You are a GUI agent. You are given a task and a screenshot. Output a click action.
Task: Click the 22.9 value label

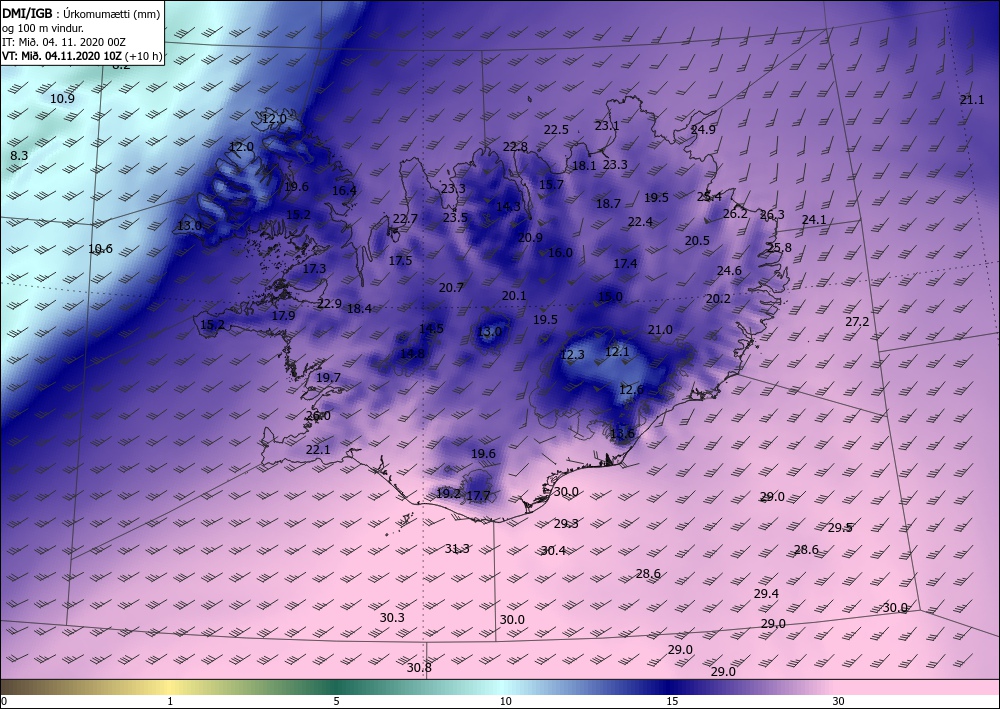330,303
